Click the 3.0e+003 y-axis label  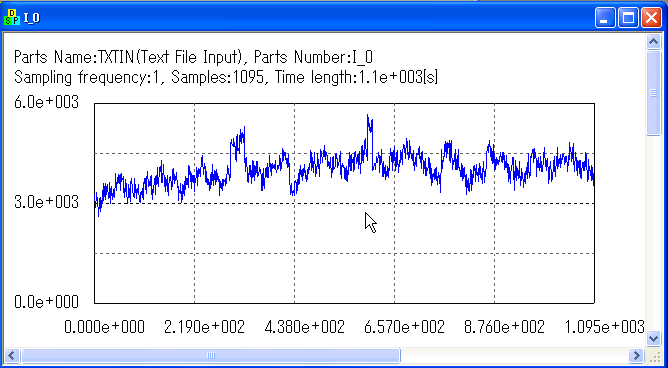coord(46,202)
